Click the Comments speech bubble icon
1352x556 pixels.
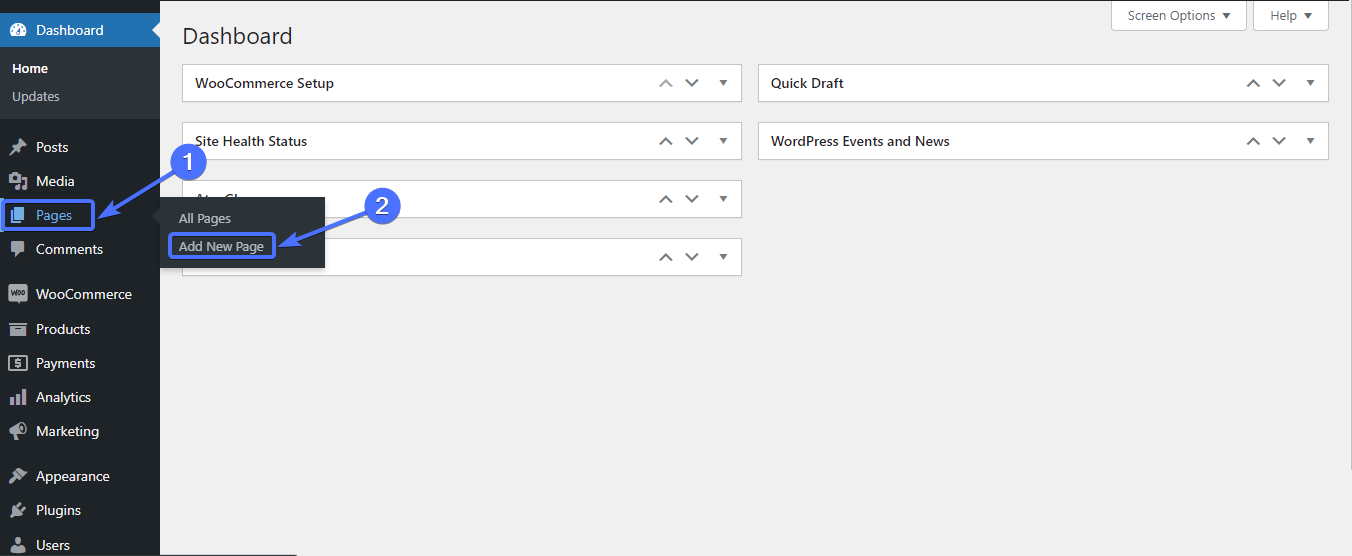(18, 249)
